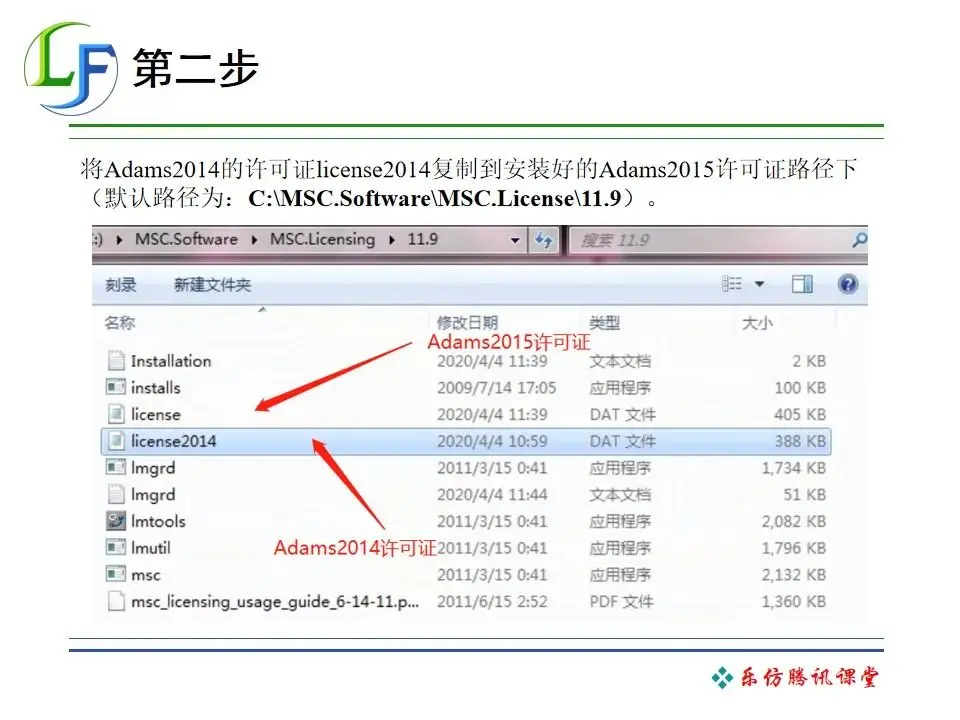Select the lmutil application icon
The width and height of the screenshot is (960, 720).
[x=116, y=547]
